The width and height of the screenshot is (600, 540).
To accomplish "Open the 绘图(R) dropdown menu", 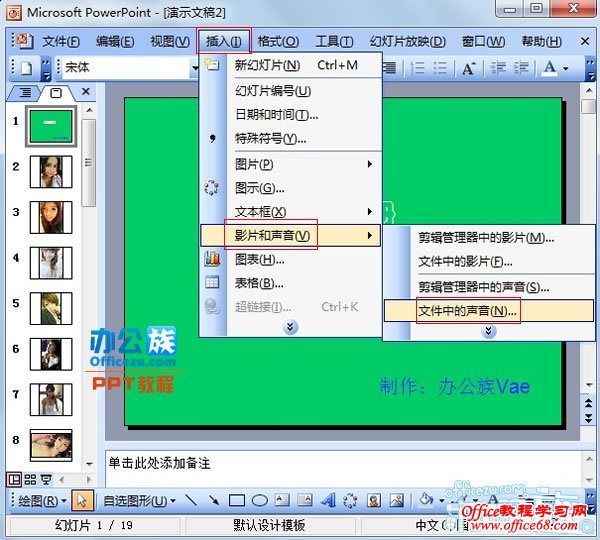I will click(x=42, y=501).
